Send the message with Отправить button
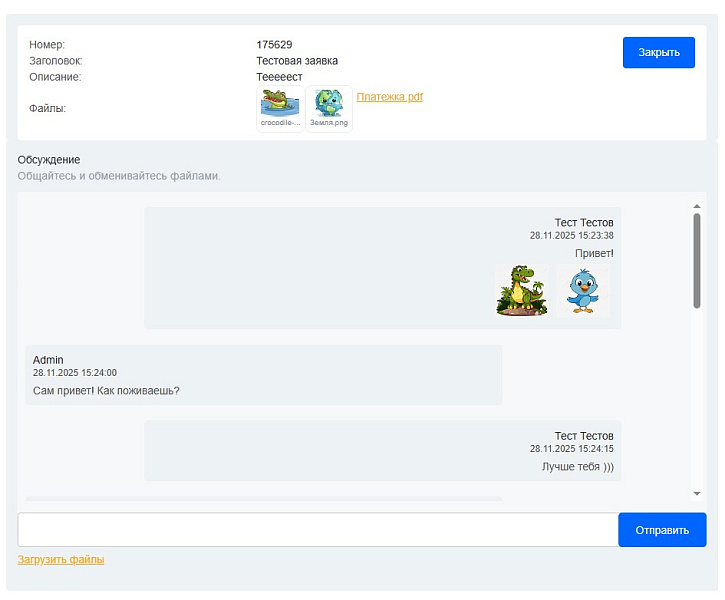This screenshot has height=600, width=725. [662, 530]
